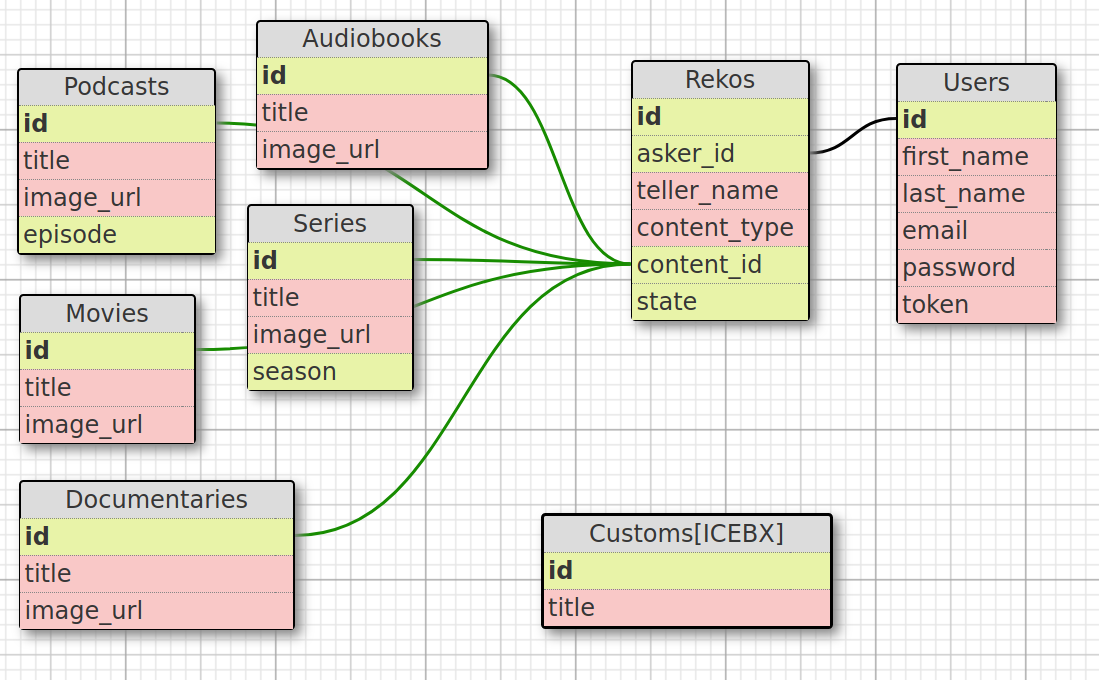Select the content_id row in Rekos
The width and height of the screenshot is (1099, 680).
(x=721, y=265)
